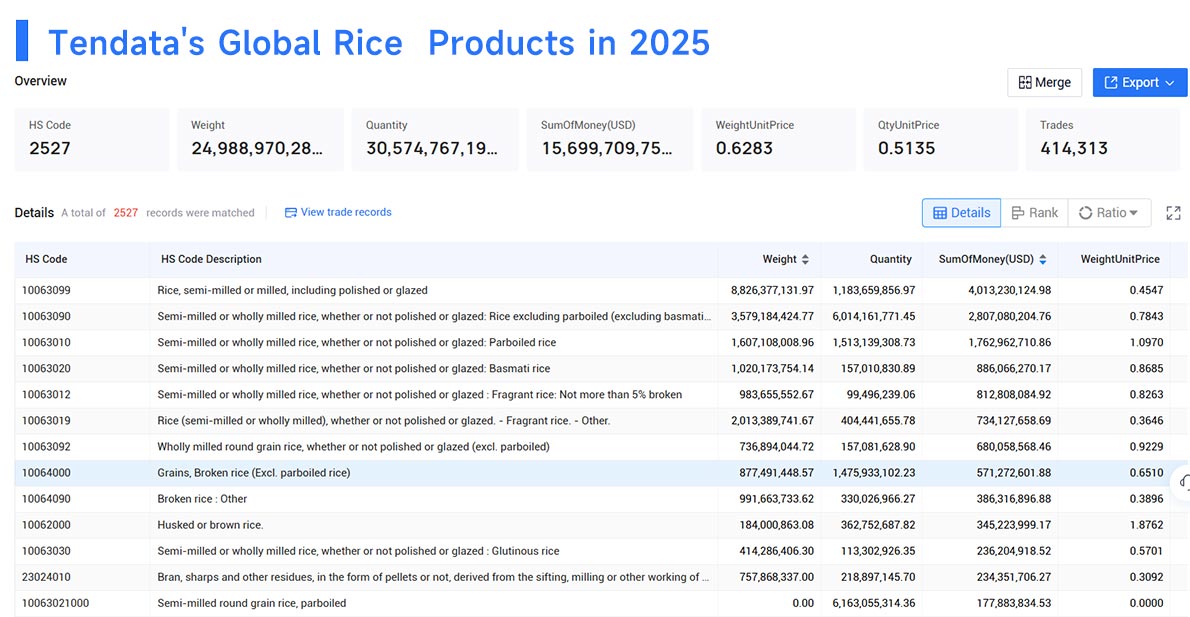Select HS code 10064000 cell
1190x617 pixels.
pyautogui.click(x=46, y=473)
